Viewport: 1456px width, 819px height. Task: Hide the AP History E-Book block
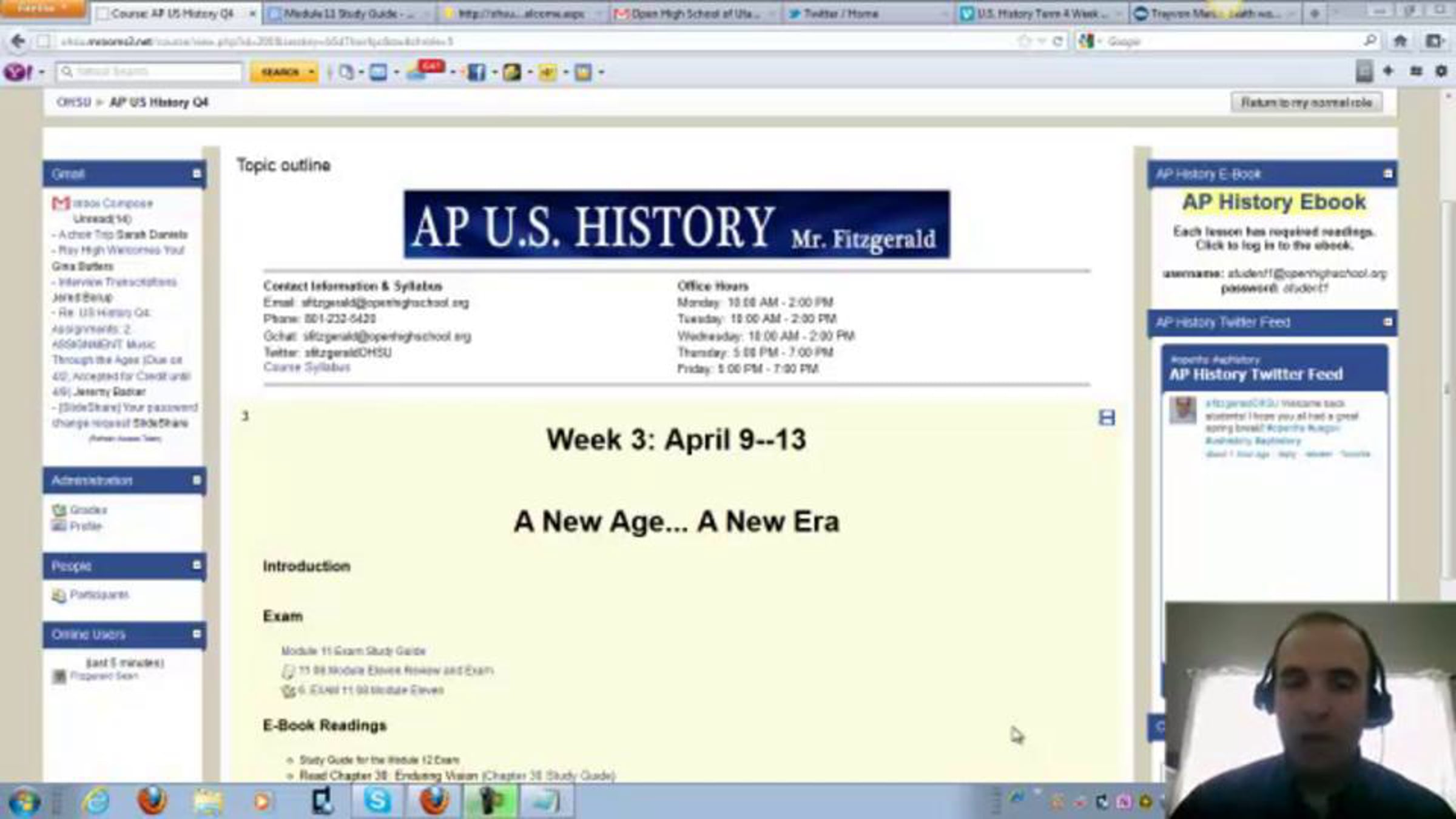pyautogui.click(x=1387, y=174)
